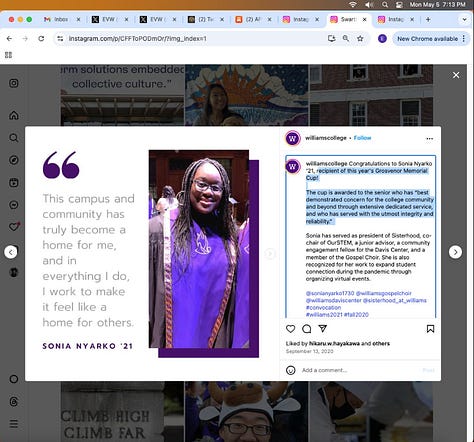Go to the previous post arrow
474x442 pixels.
tap(11, 252)
